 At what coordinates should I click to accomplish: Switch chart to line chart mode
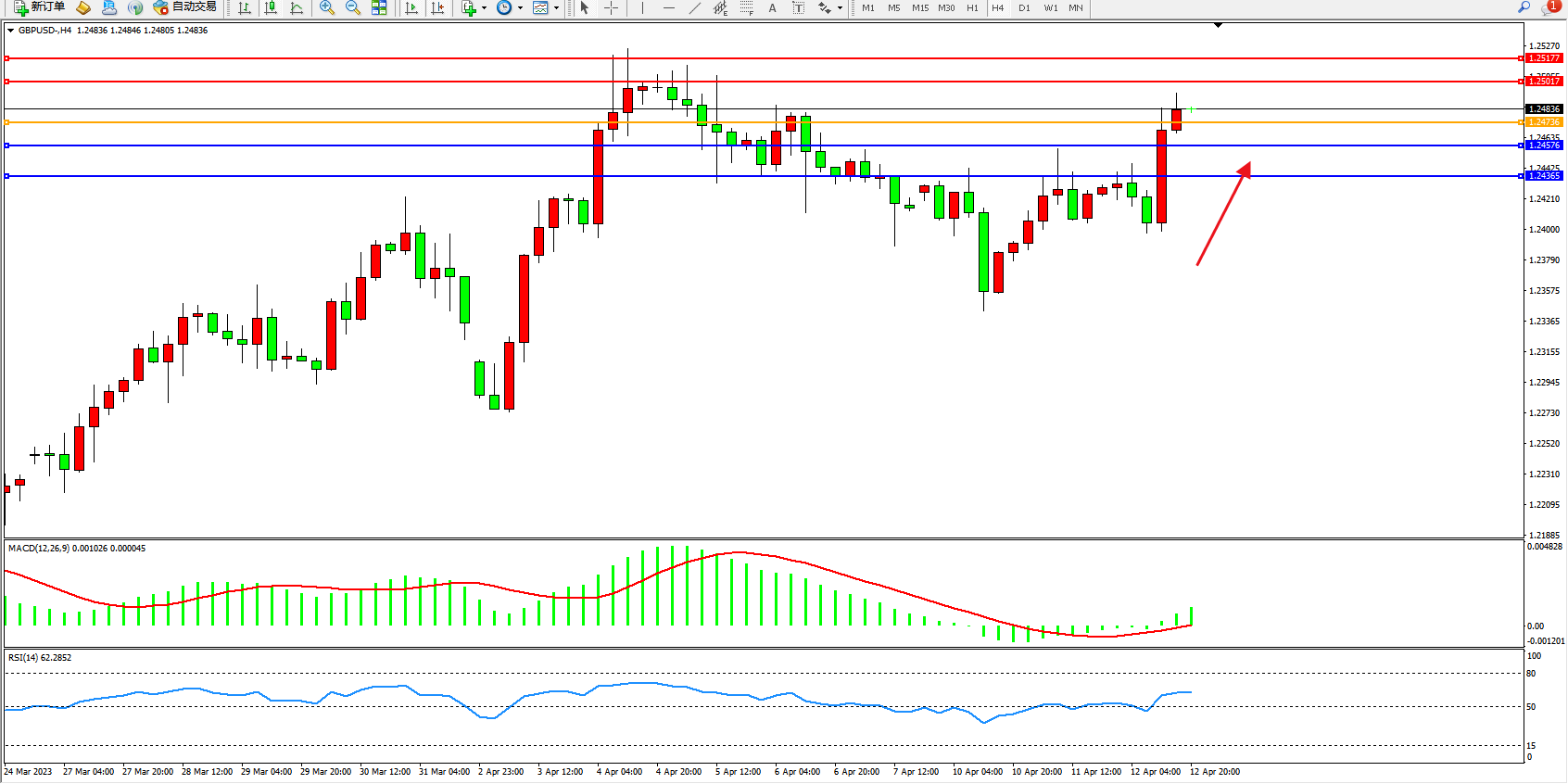pos(297,7)
